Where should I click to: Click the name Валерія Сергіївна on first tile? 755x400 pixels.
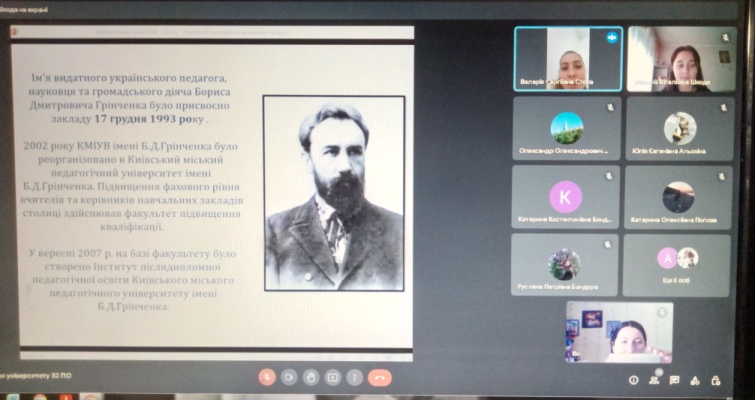[557, 82]
